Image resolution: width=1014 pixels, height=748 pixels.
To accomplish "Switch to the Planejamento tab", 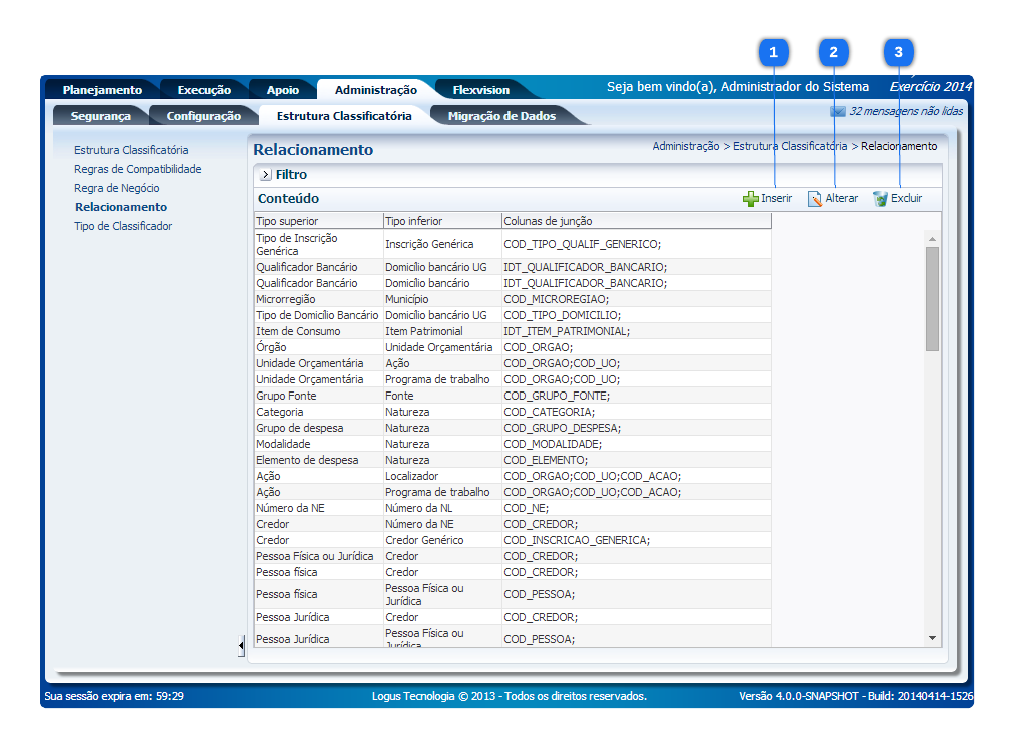I will [102, 90].
